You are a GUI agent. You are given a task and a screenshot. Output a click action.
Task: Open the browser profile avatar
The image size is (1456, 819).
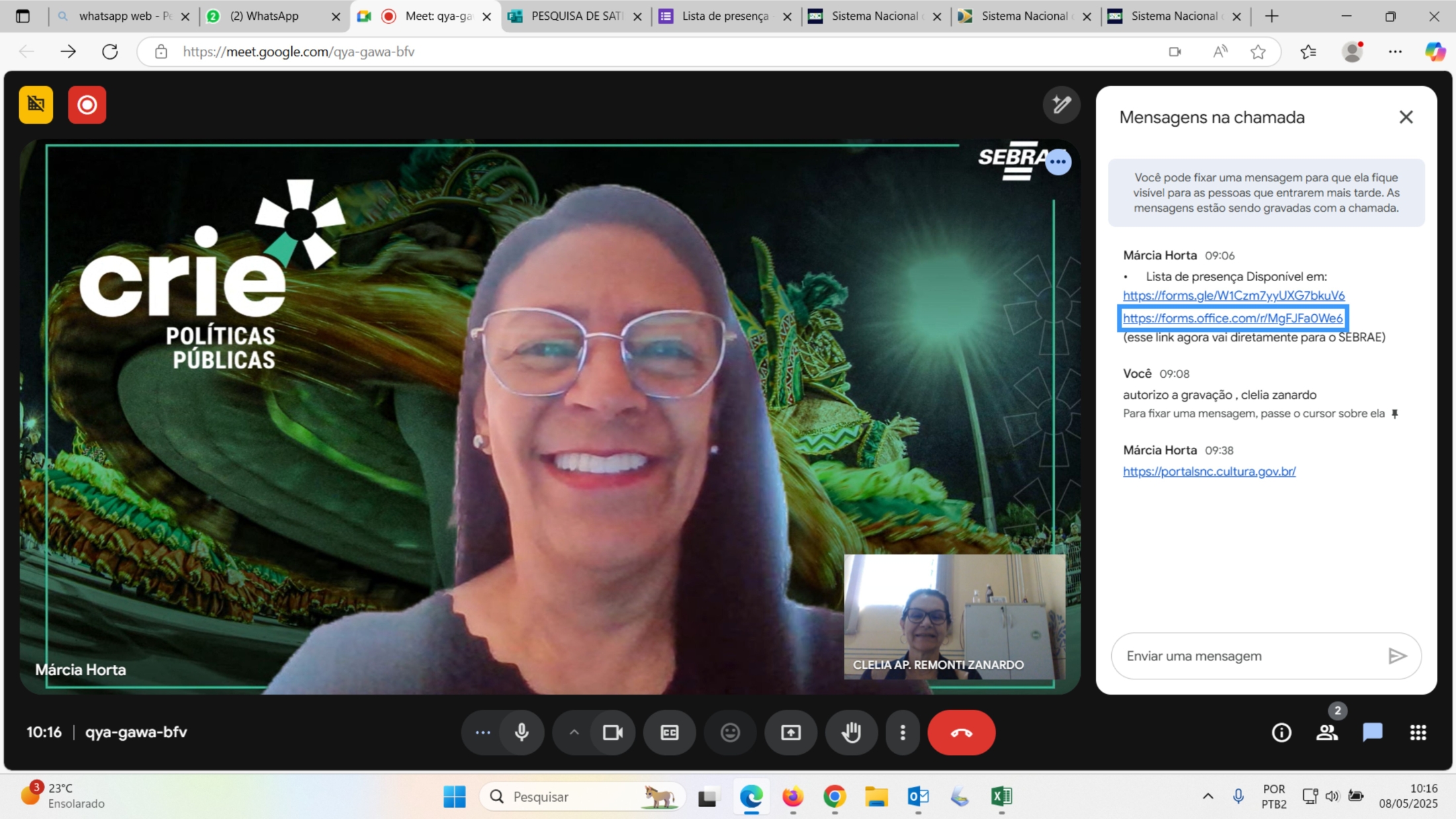[x=1352, y=52]
